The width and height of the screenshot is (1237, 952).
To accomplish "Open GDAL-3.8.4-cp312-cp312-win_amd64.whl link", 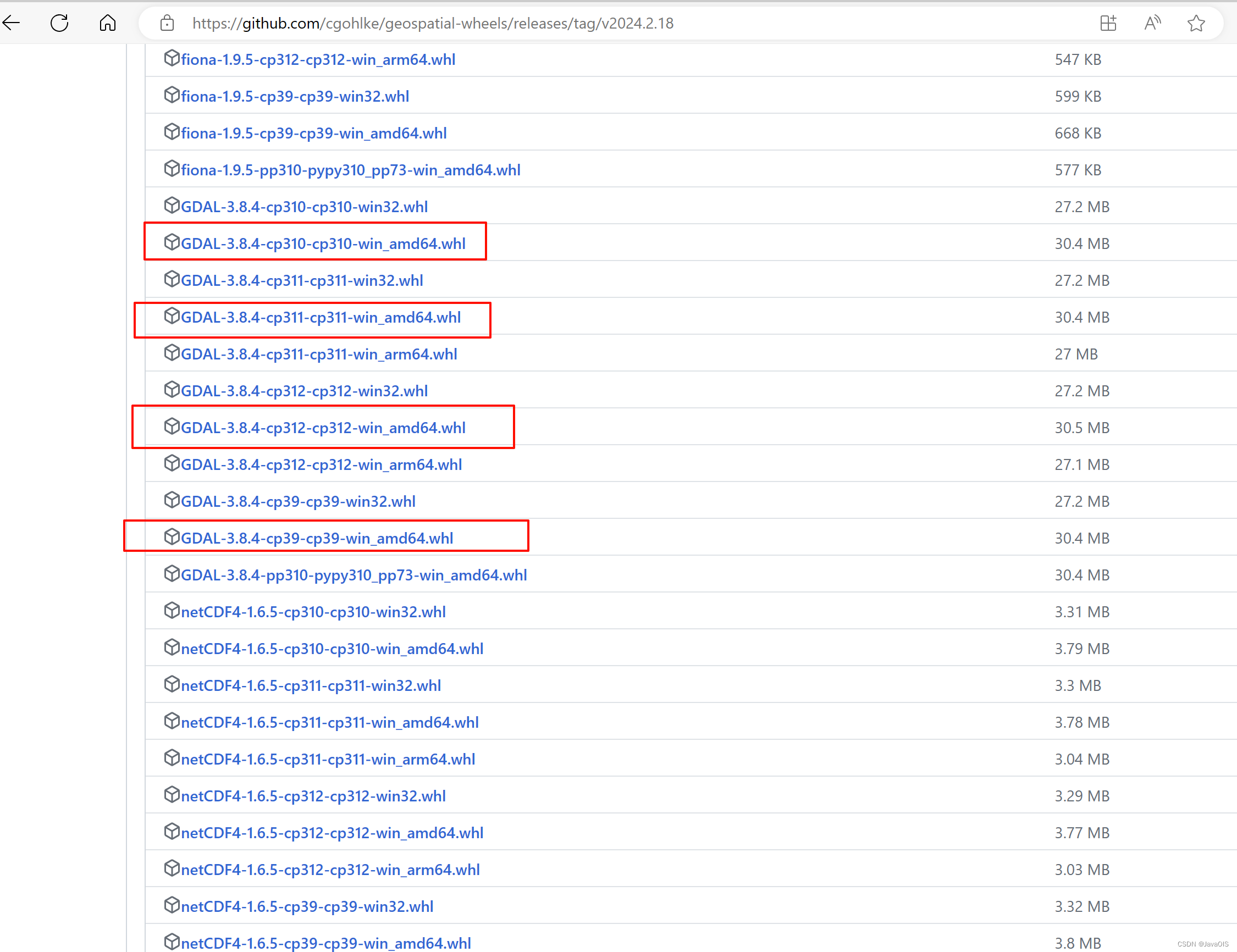I will pyautogui.click(x=323, y=428).
